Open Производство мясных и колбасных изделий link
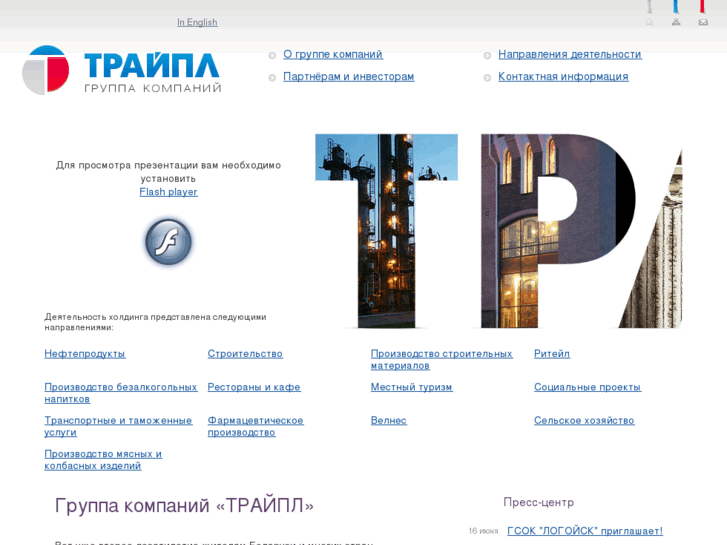The height and width of the screenshot is (545, 727). pyautogui.click(x=103, y=460)
